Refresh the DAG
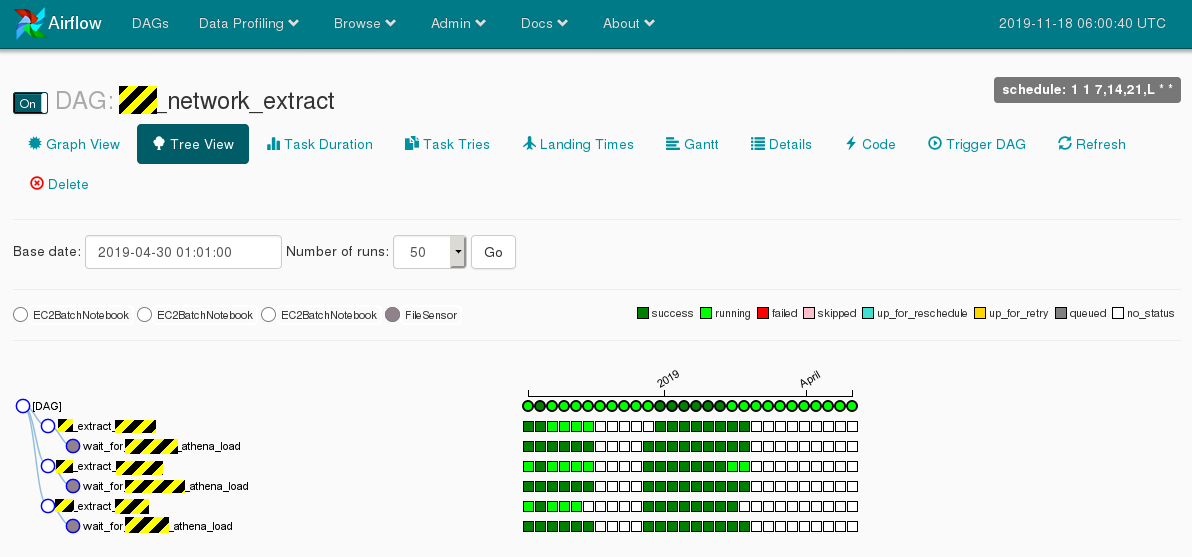The image size is (1192, 557). pyautogui.click(x=1092, y=144)
